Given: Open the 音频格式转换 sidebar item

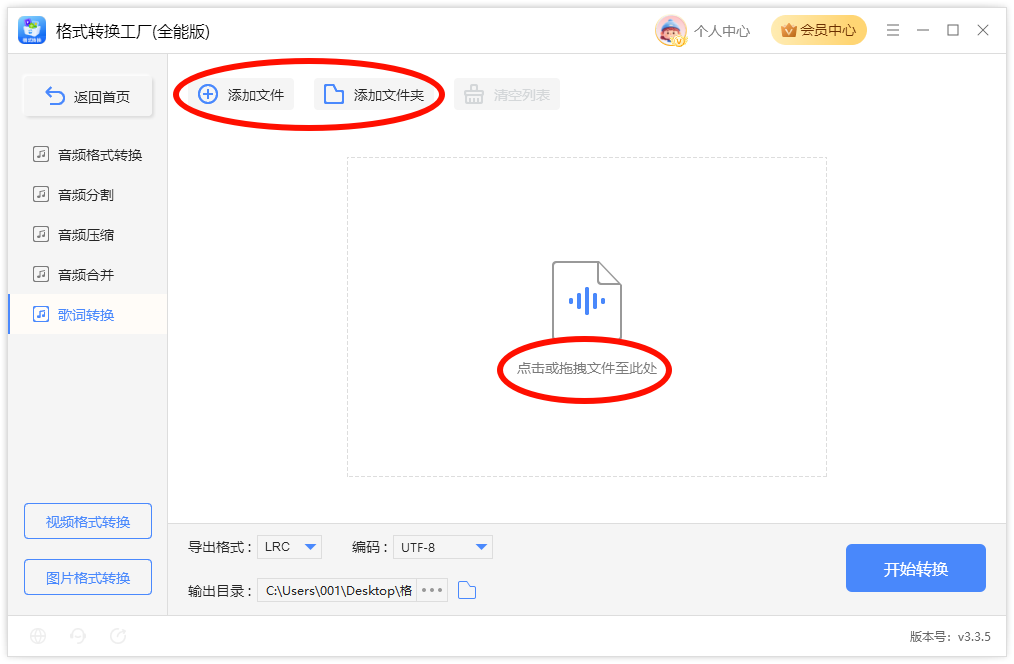Looking at the screenshot, I should click(x=88, y=155).
